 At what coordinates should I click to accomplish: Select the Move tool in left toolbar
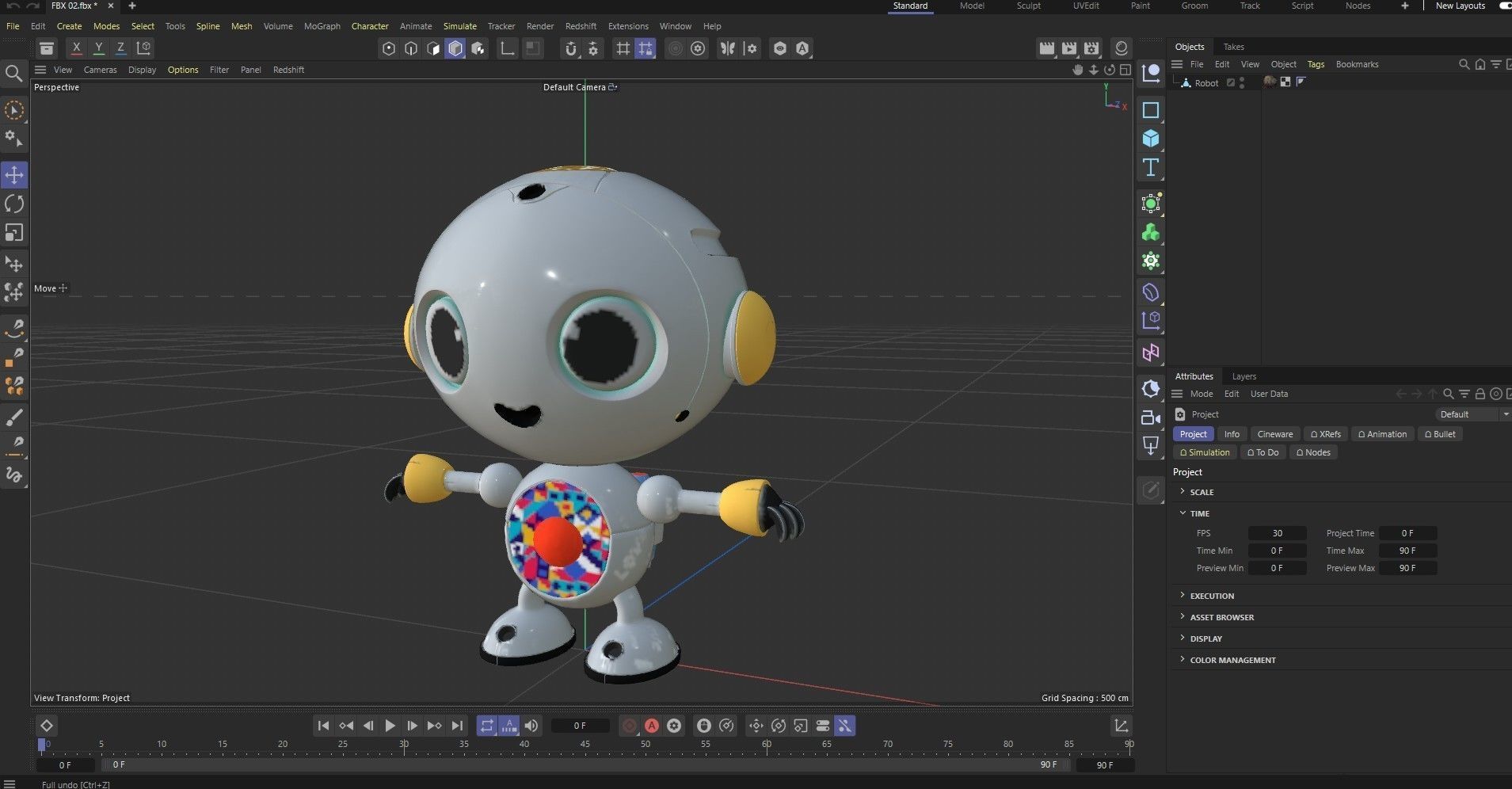(14, 174)
